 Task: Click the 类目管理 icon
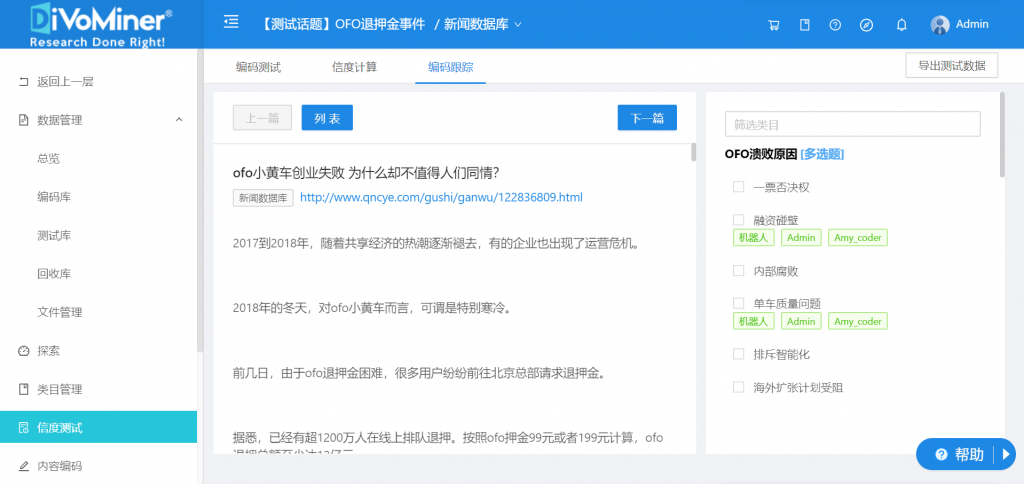point(24,389)
